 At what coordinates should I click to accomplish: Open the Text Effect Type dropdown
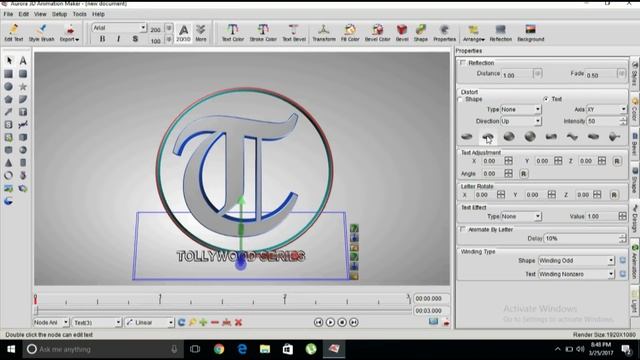coord(521,216)
